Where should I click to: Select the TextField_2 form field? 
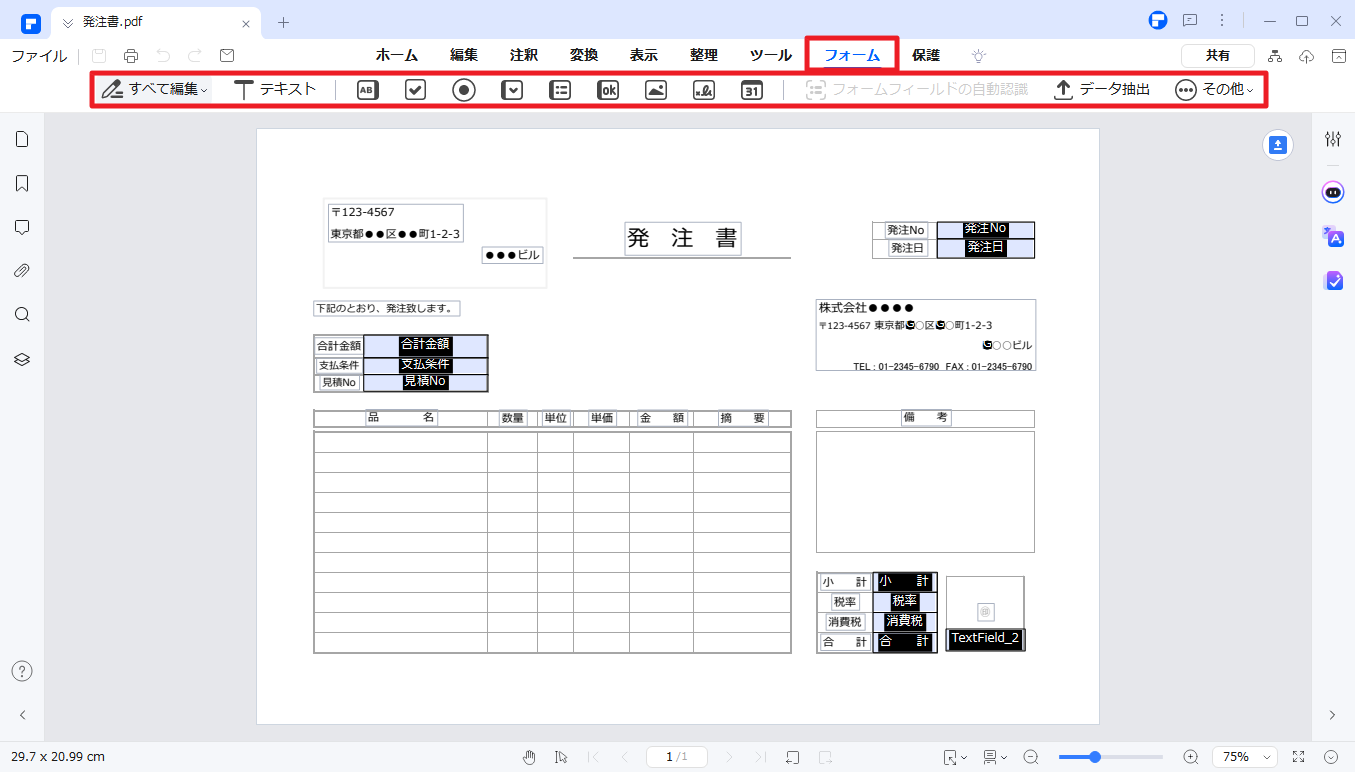(985, 638)
